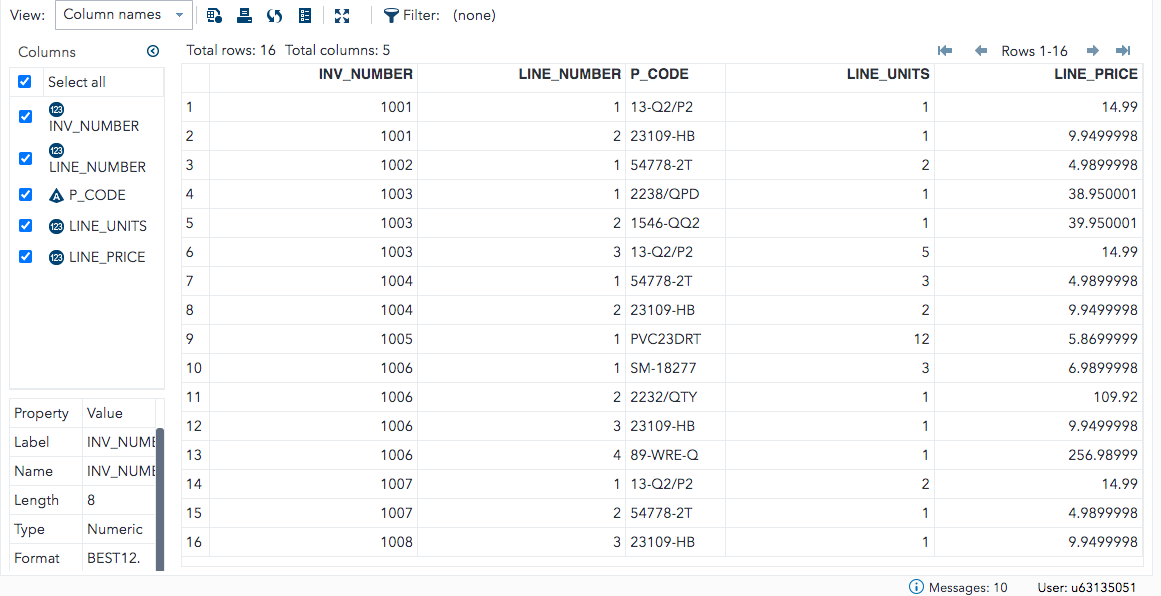Maximize the table view

342,15
